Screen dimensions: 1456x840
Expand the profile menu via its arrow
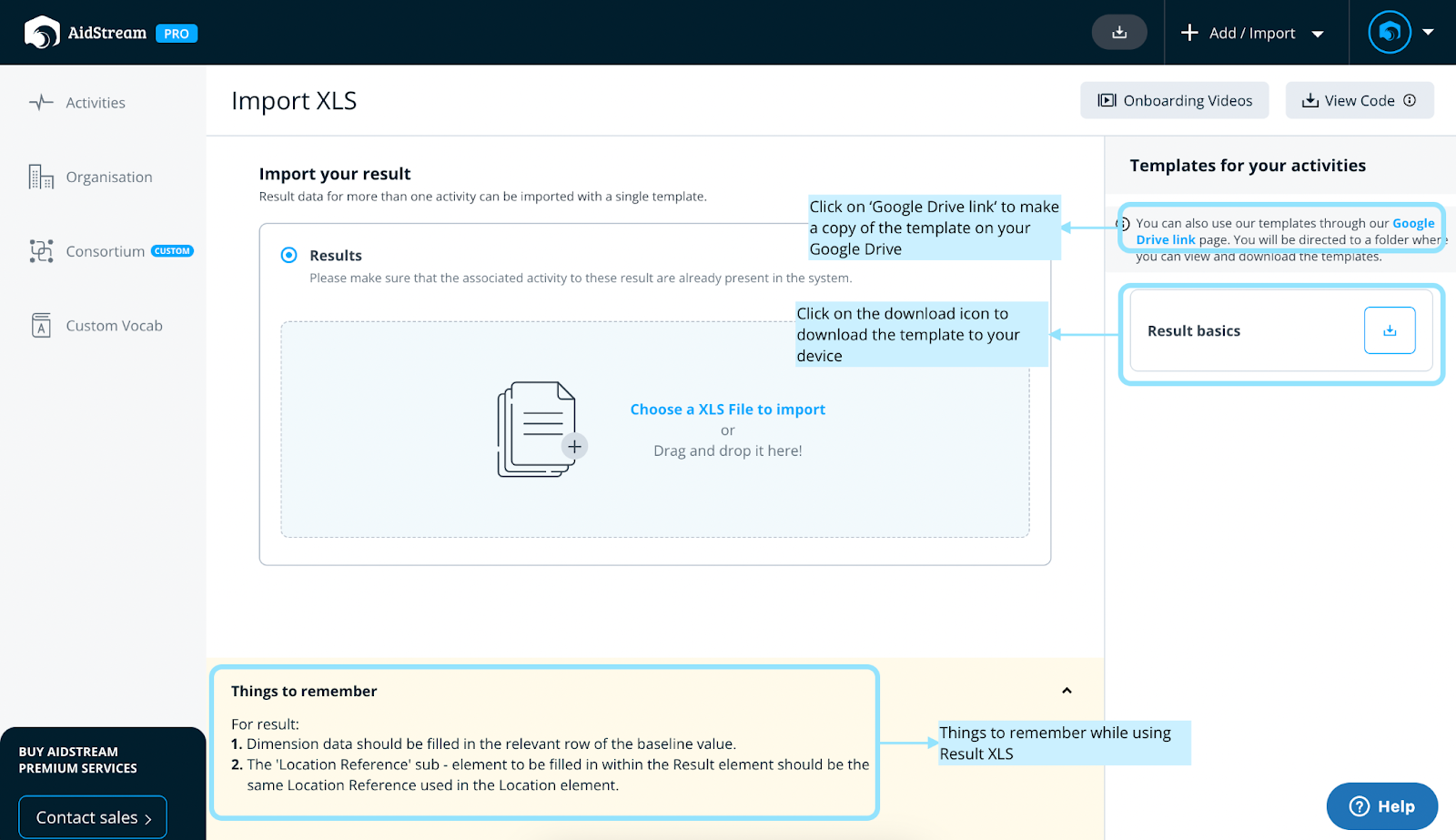[1429, 32]
